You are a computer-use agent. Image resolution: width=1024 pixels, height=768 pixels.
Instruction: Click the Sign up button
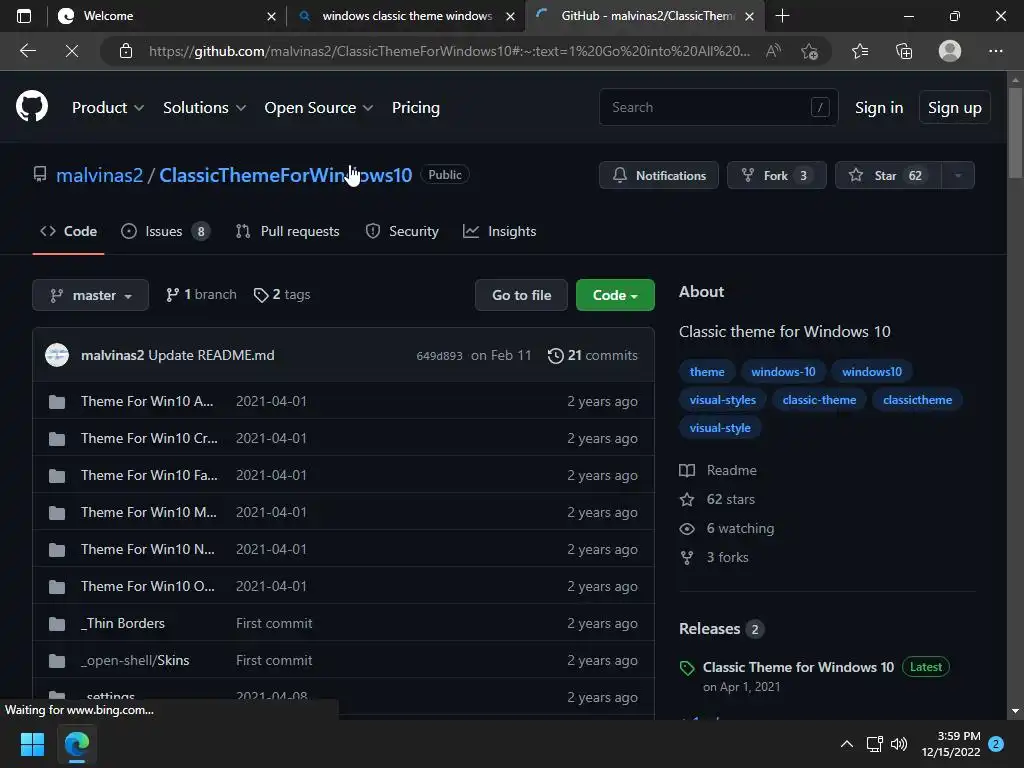pyautogui.click(x=955, y=107)
